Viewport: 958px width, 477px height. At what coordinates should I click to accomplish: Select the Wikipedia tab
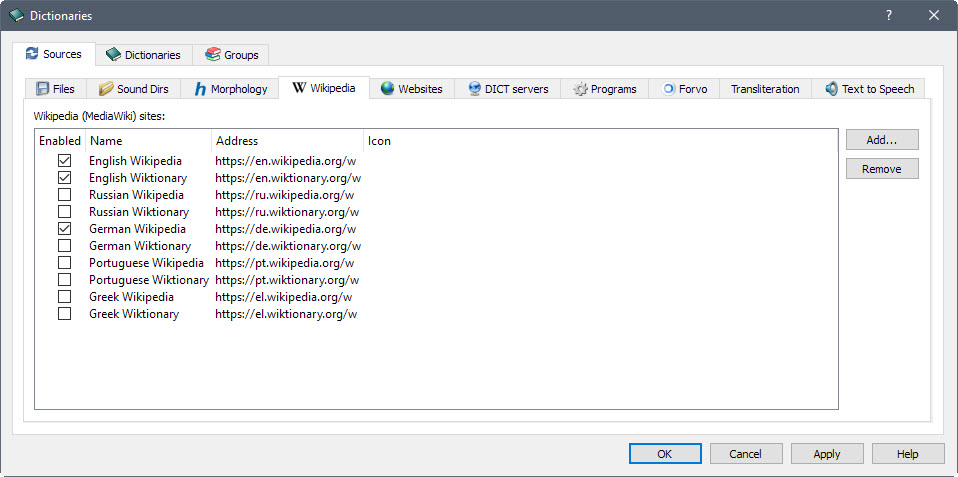pyautogui.click(x=324, y=88)
